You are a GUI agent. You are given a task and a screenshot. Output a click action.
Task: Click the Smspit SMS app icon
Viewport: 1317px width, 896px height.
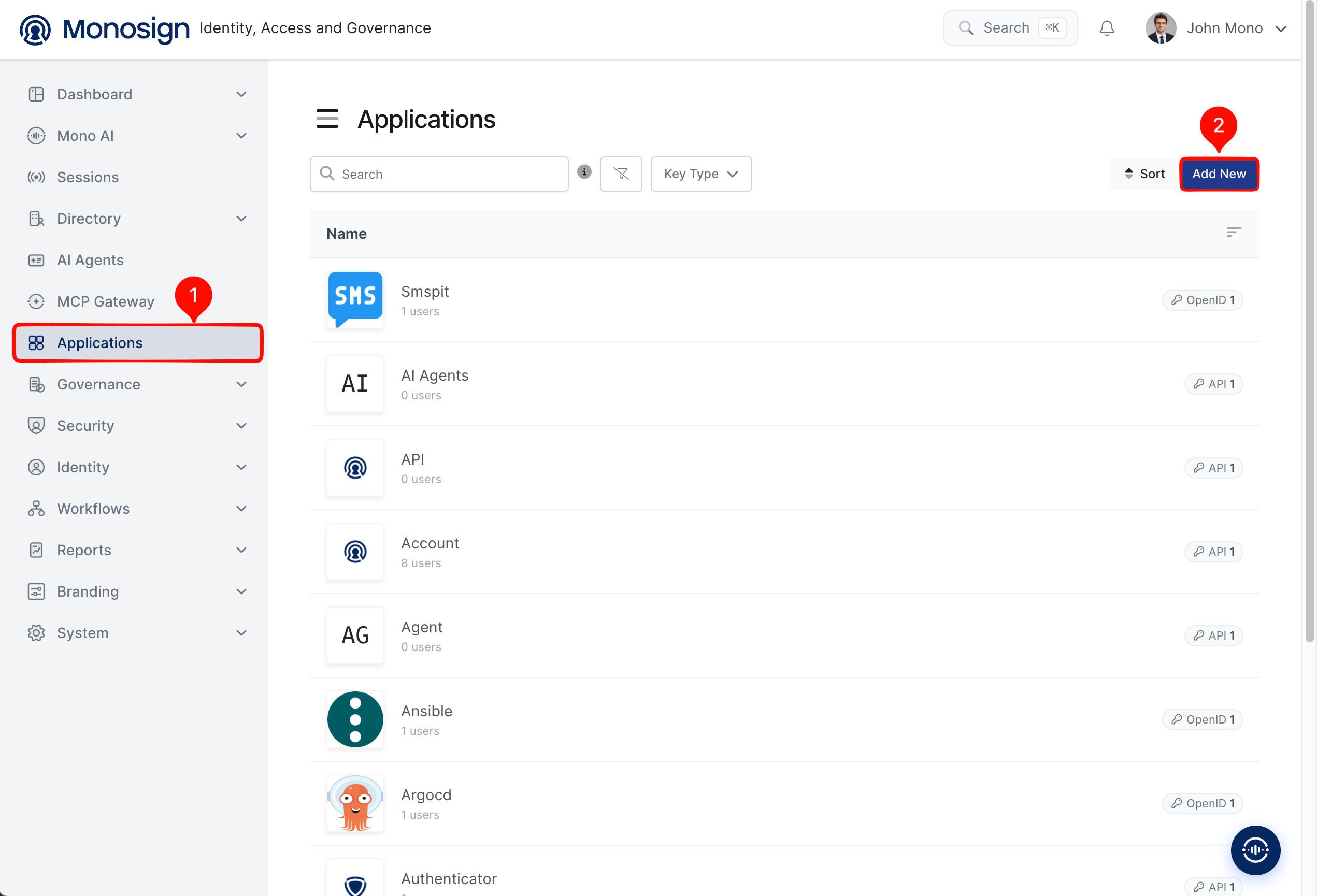[355, 299]
